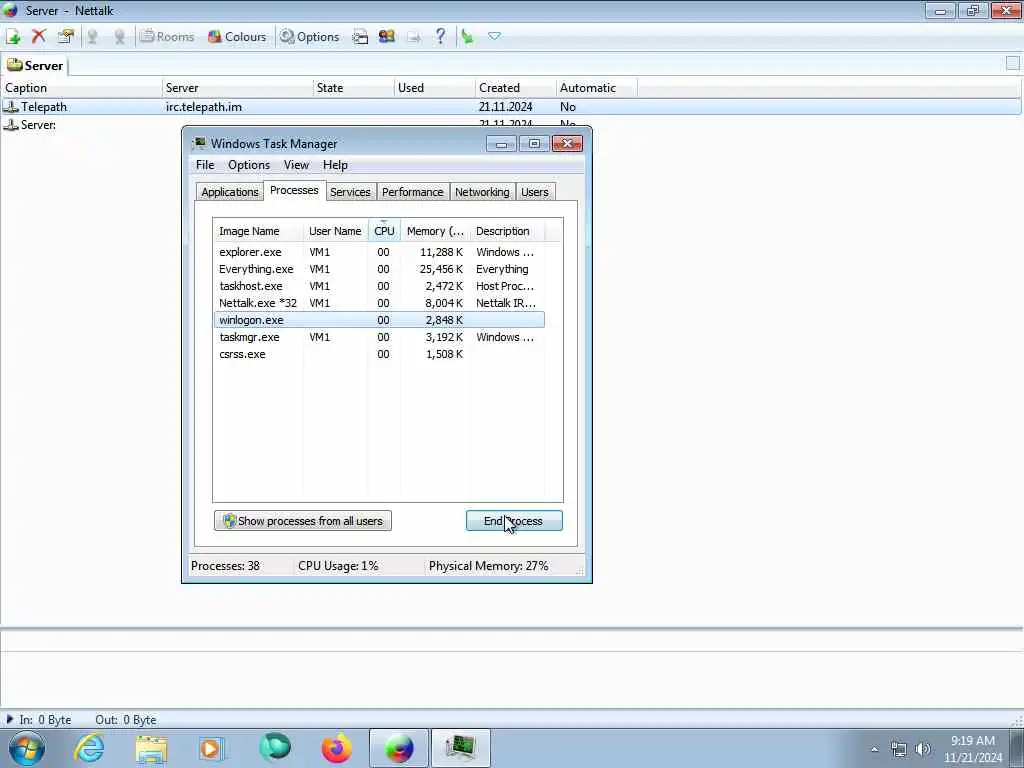Select the Server tab in Nettalk

click(x=35, y=65)
